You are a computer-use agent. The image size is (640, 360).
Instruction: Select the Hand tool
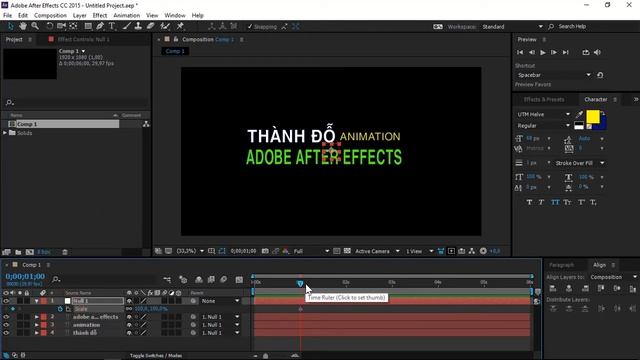click(23, 26)
